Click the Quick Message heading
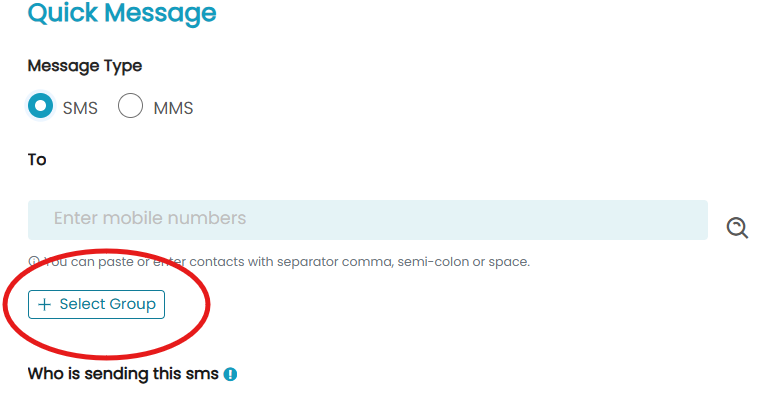 pos(122,13)
